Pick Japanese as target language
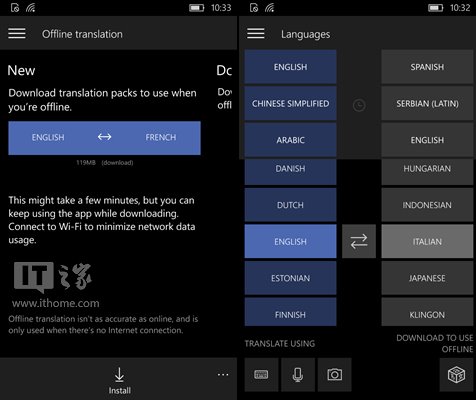 [427, 278]
